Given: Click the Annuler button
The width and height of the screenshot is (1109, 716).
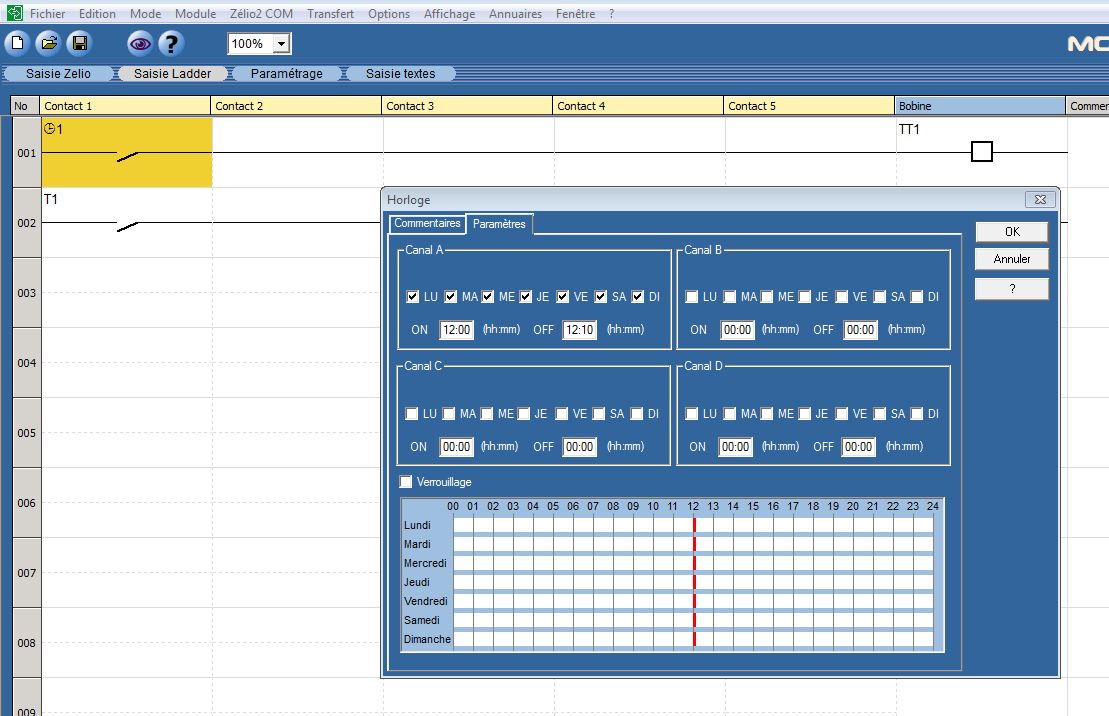Looking at the screenshot, I should pyautogui.click(x=1011, y=259).
